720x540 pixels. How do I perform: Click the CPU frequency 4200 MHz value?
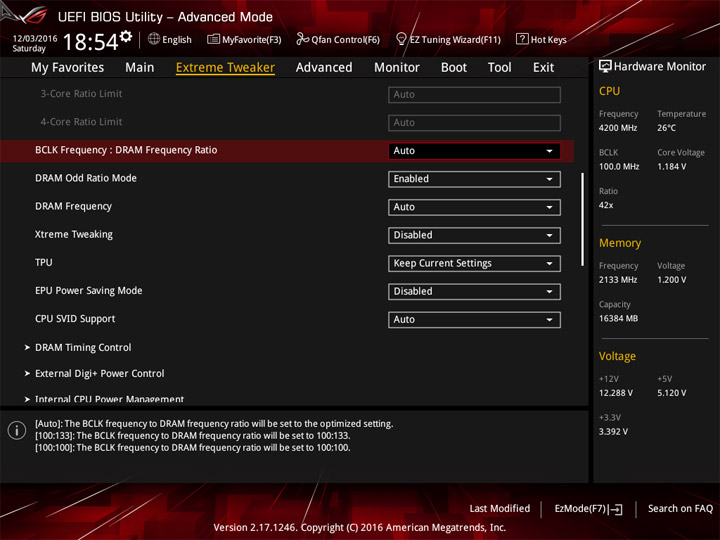coord(618,128)
